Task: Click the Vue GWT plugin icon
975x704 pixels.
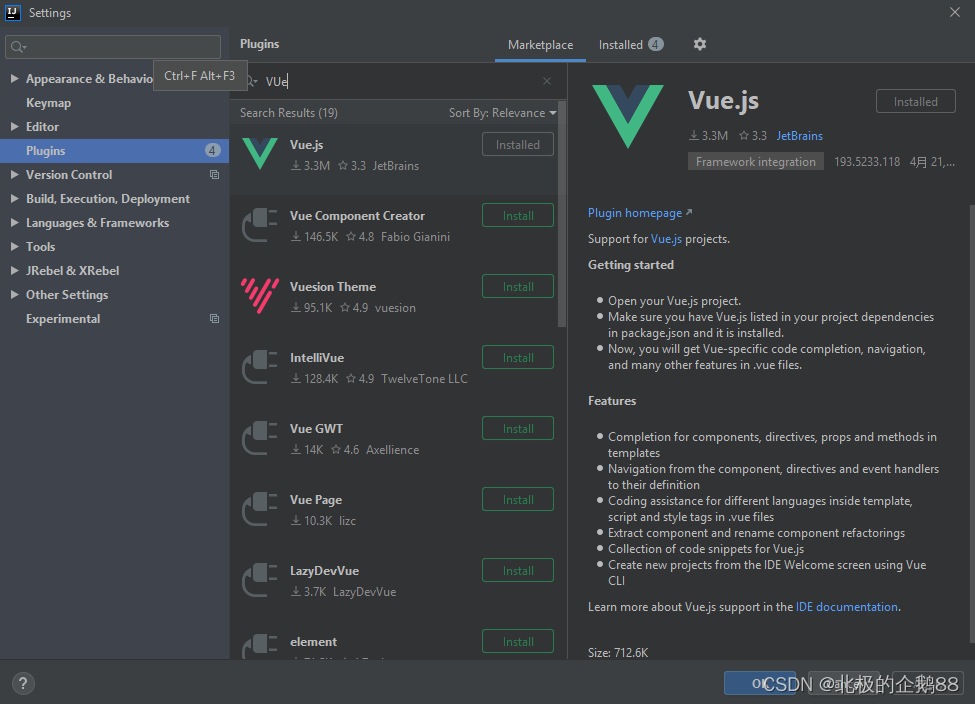Action: click(x=259, y=437)
